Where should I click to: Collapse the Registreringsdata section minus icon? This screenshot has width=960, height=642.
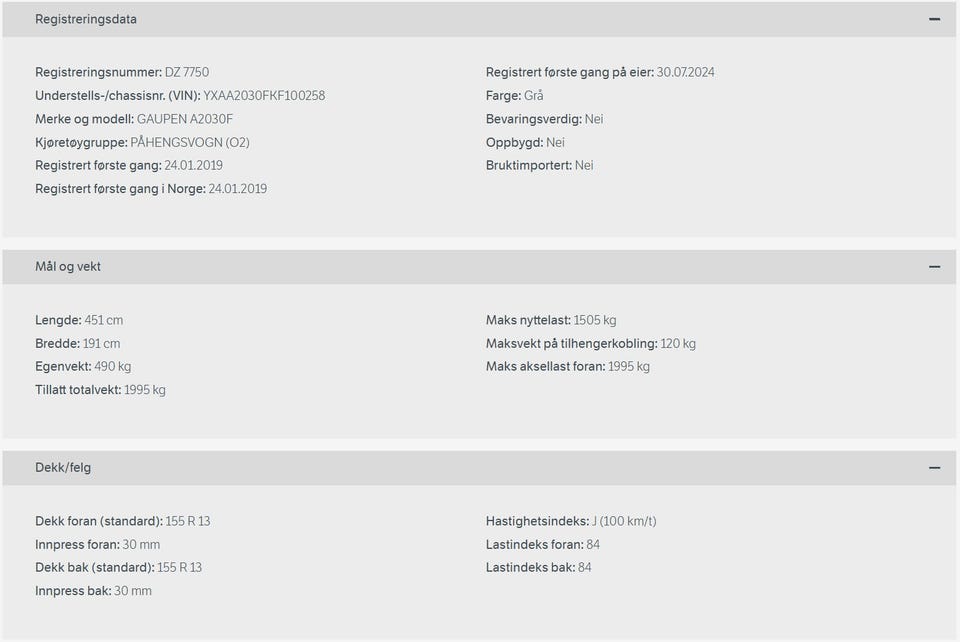click(x=934, y=20)
